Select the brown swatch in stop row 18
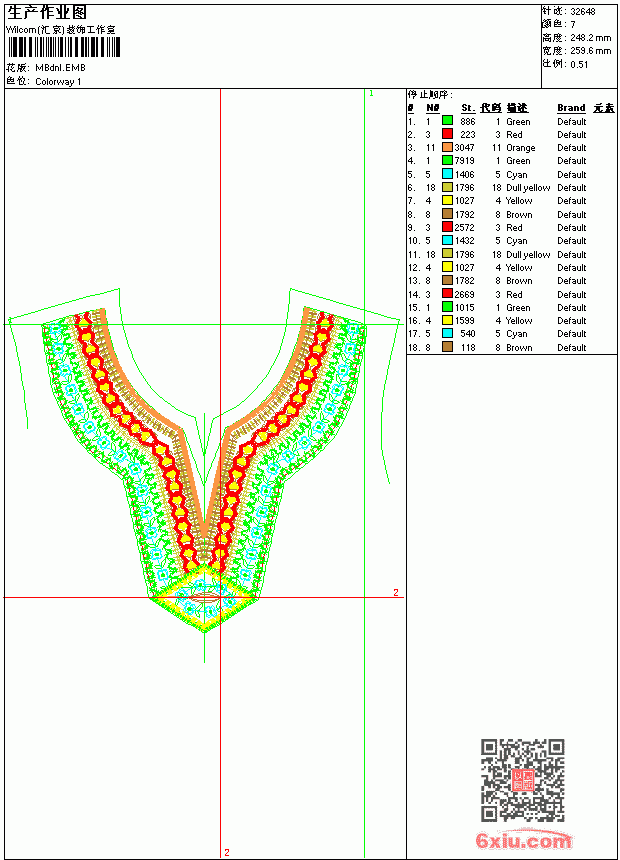 point(447,347)
